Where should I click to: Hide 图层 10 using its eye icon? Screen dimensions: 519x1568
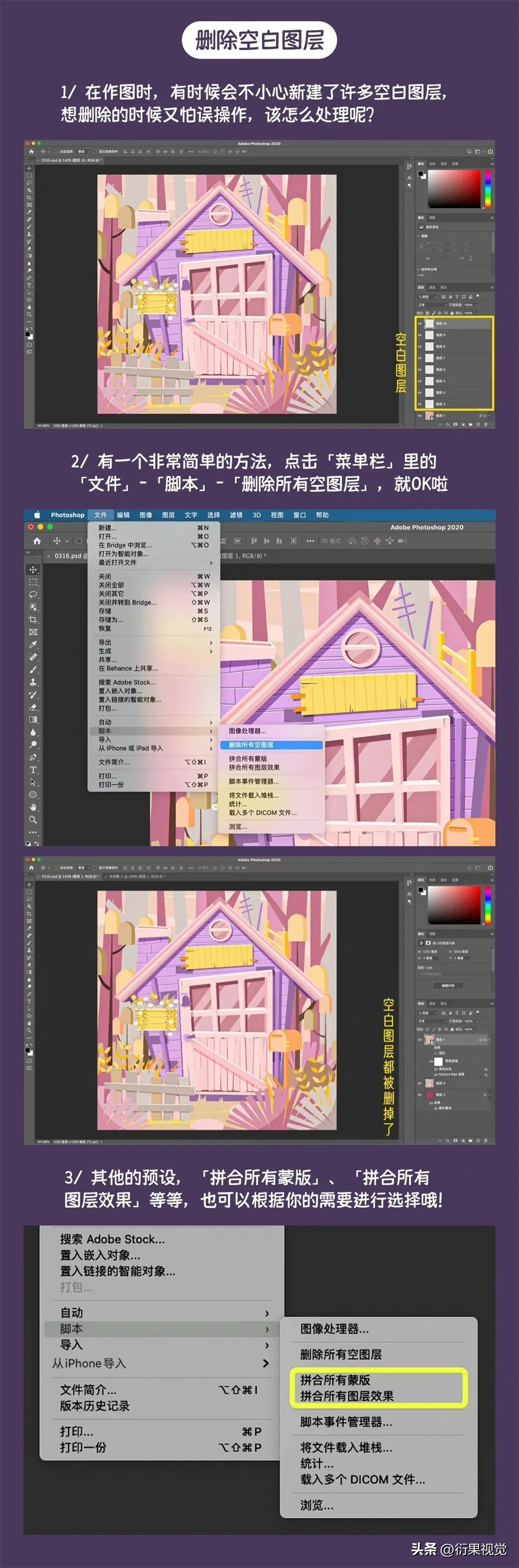point(420,323)
